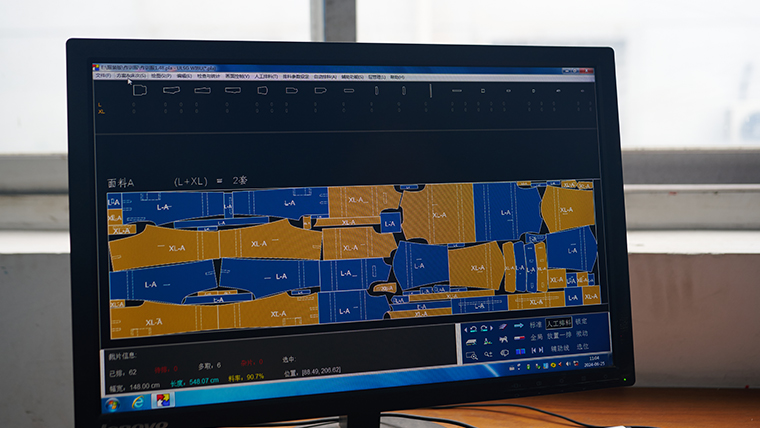Select the lasso ellipse icon in the toolbox
Image resolution: width=760 pixels, height=428 pixels.
[505, 353]
